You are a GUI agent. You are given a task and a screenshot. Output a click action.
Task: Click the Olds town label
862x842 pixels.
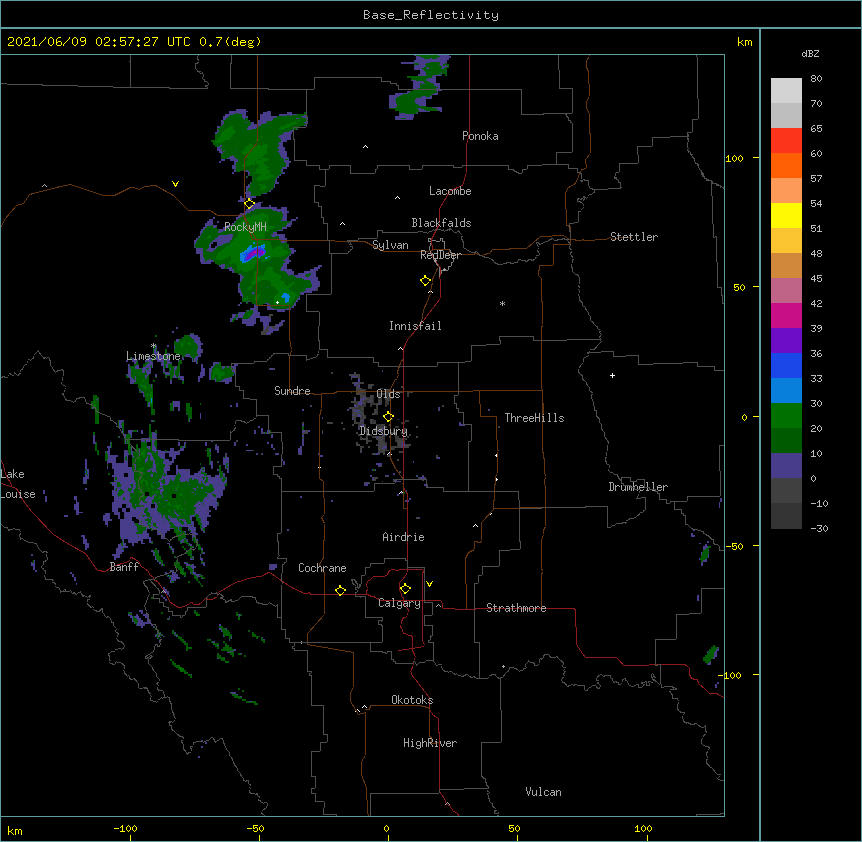pyautogui.click(x=388, y=394)
